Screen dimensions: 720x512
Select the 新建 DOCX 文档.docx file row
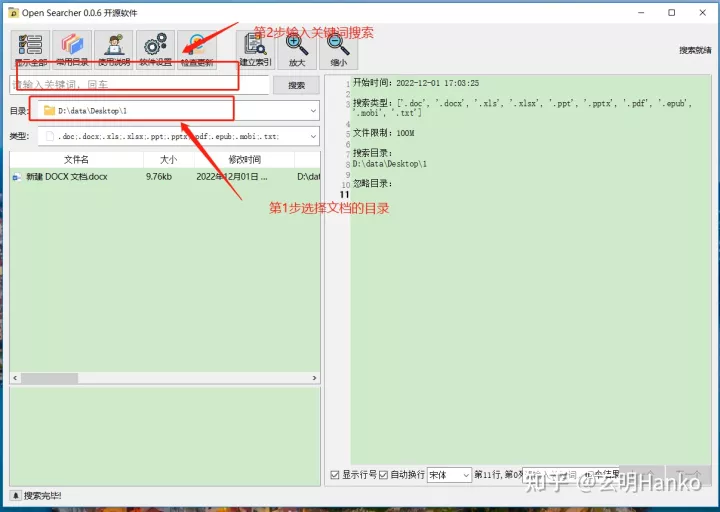(x=165, y=177)
